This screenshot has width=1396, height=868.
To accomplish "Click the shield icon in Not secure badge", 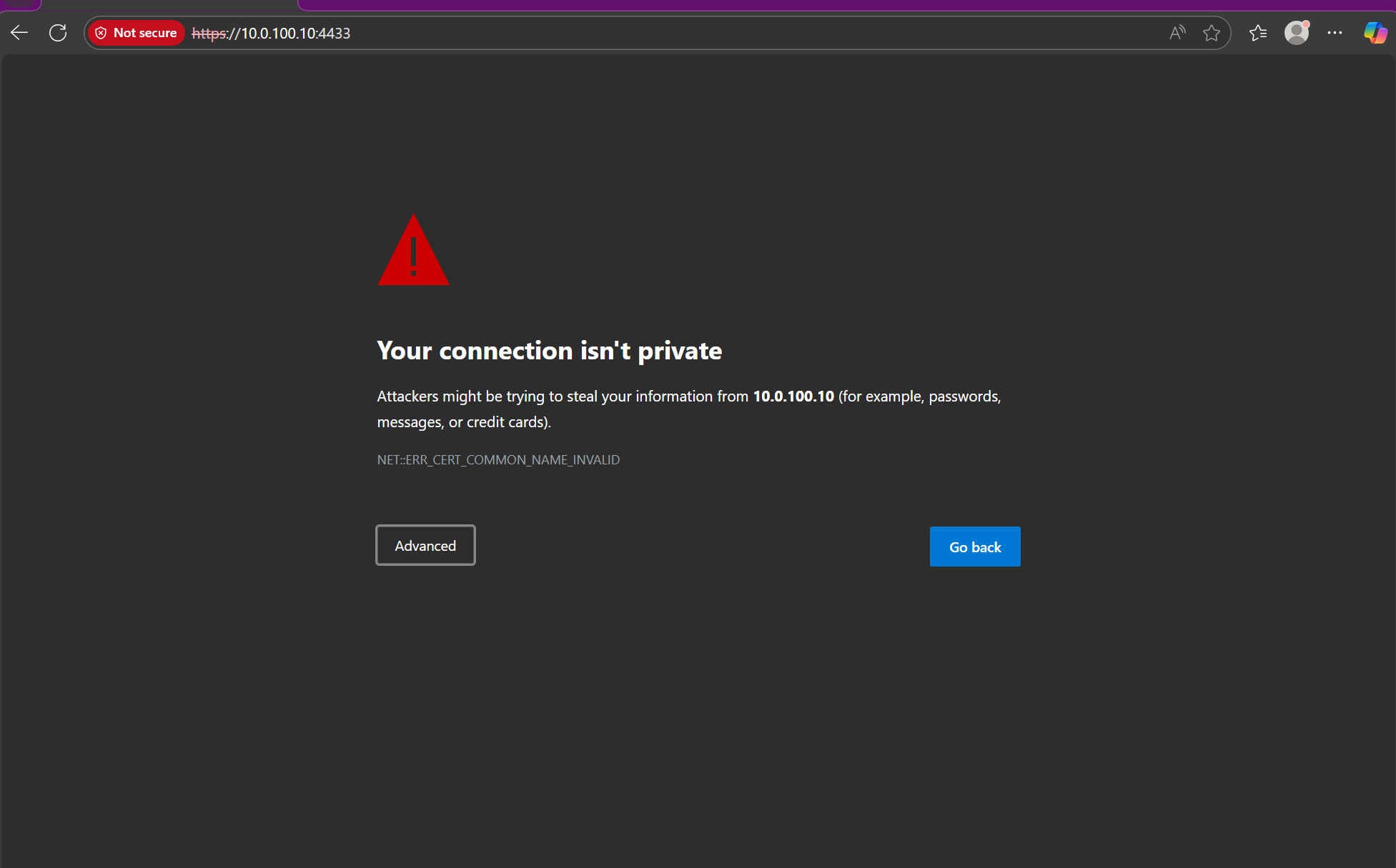I will [101, 33].
